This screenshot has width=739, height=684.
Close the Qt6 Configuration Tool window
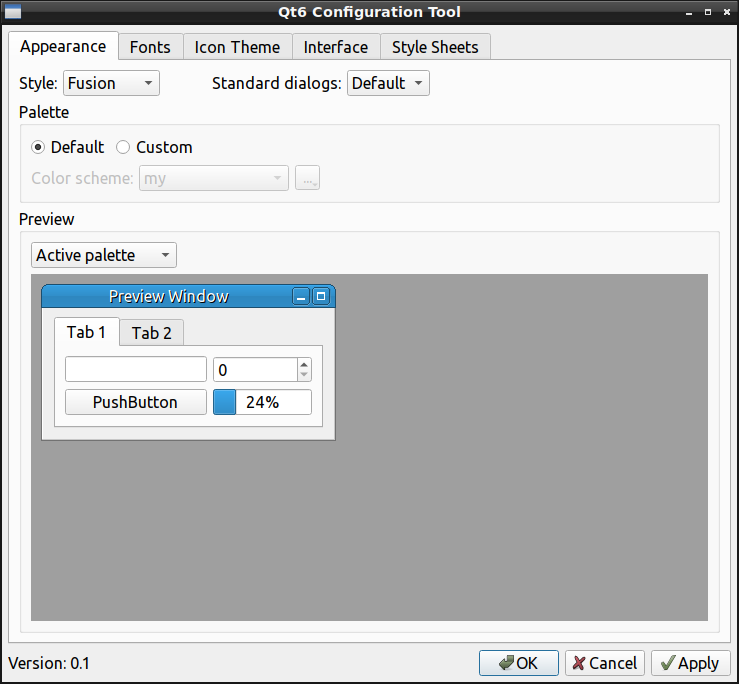click(727, 12)
